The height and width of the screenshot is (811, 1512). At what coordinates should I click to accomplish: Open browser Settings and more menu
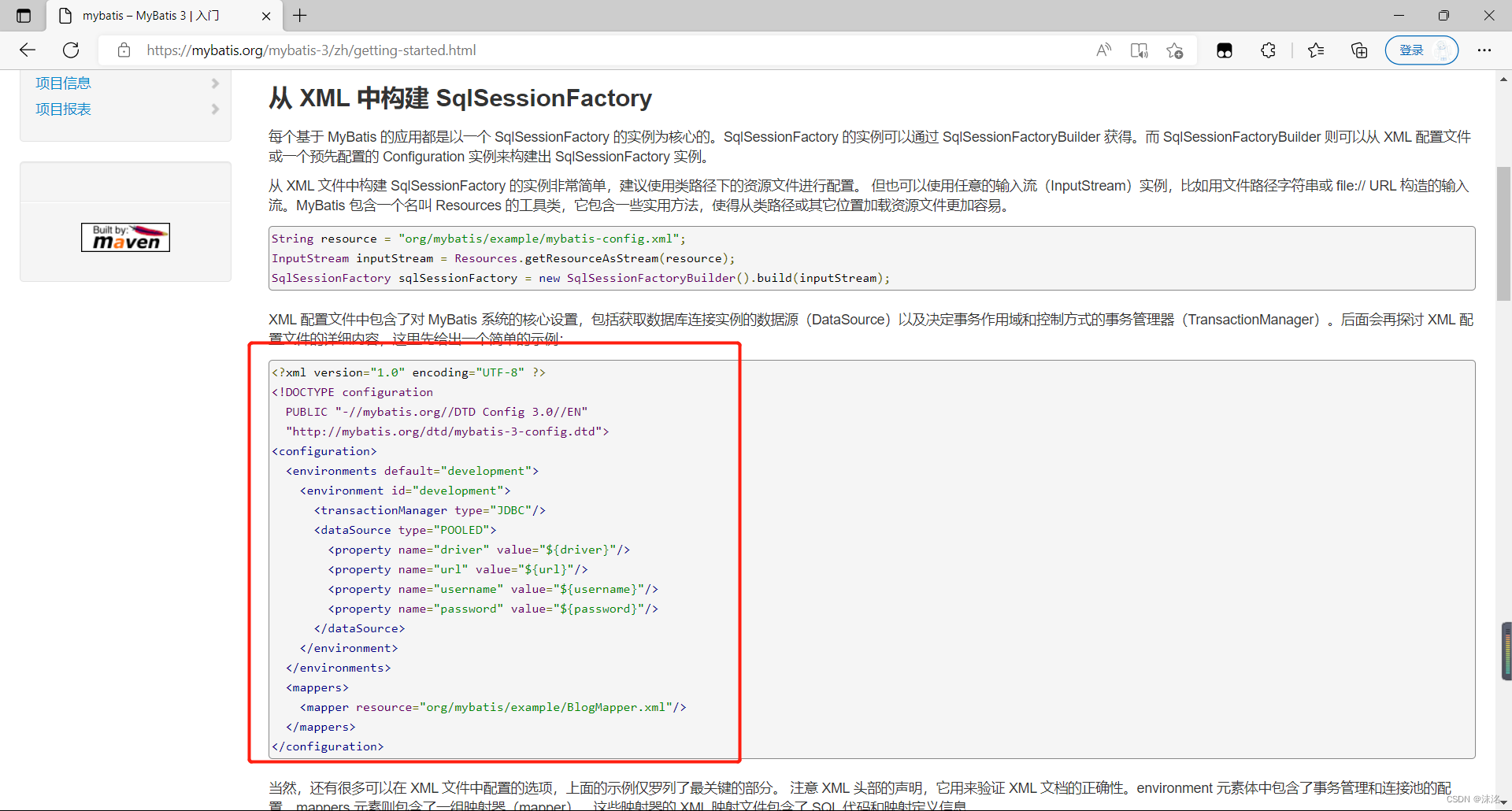[x=1484, y=50]
